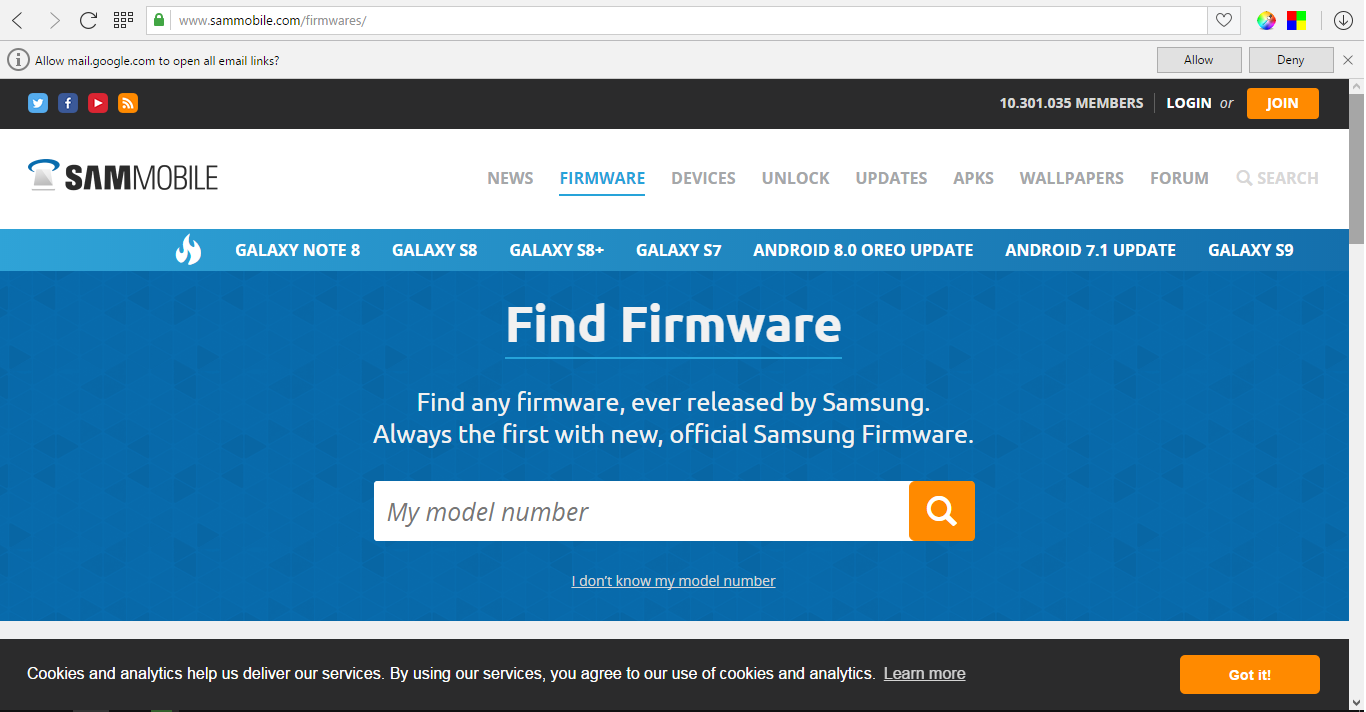Click the 10.301.035 MEMBERS text
The image size is (1366, 712).
pos(1071,103)
